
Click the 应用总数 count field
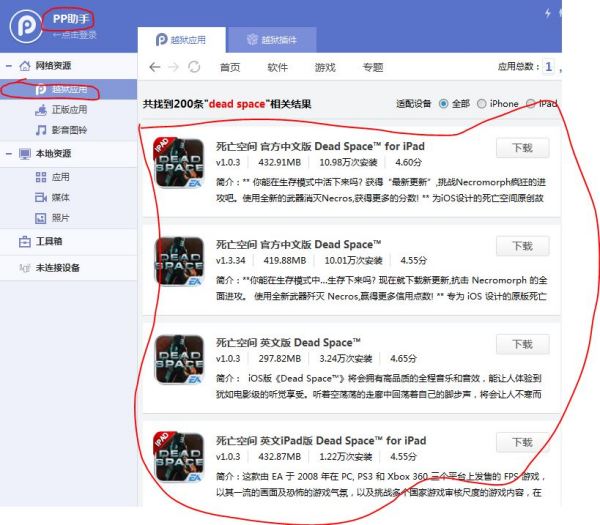pyautogui.click(x=549, y=67)
